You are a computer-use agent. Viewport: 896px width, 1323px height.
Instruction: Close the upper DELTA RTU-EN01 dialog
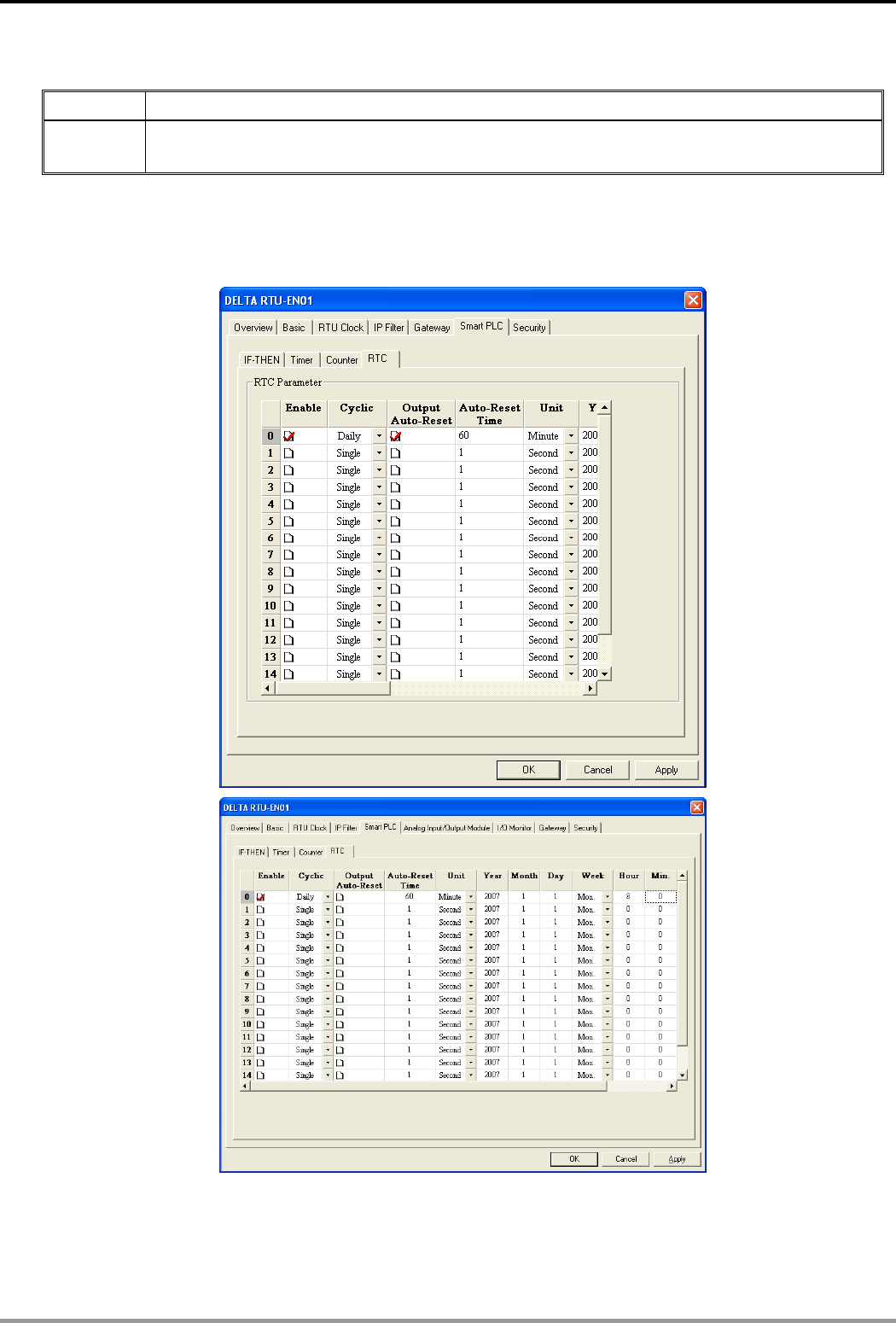[693, 300]
